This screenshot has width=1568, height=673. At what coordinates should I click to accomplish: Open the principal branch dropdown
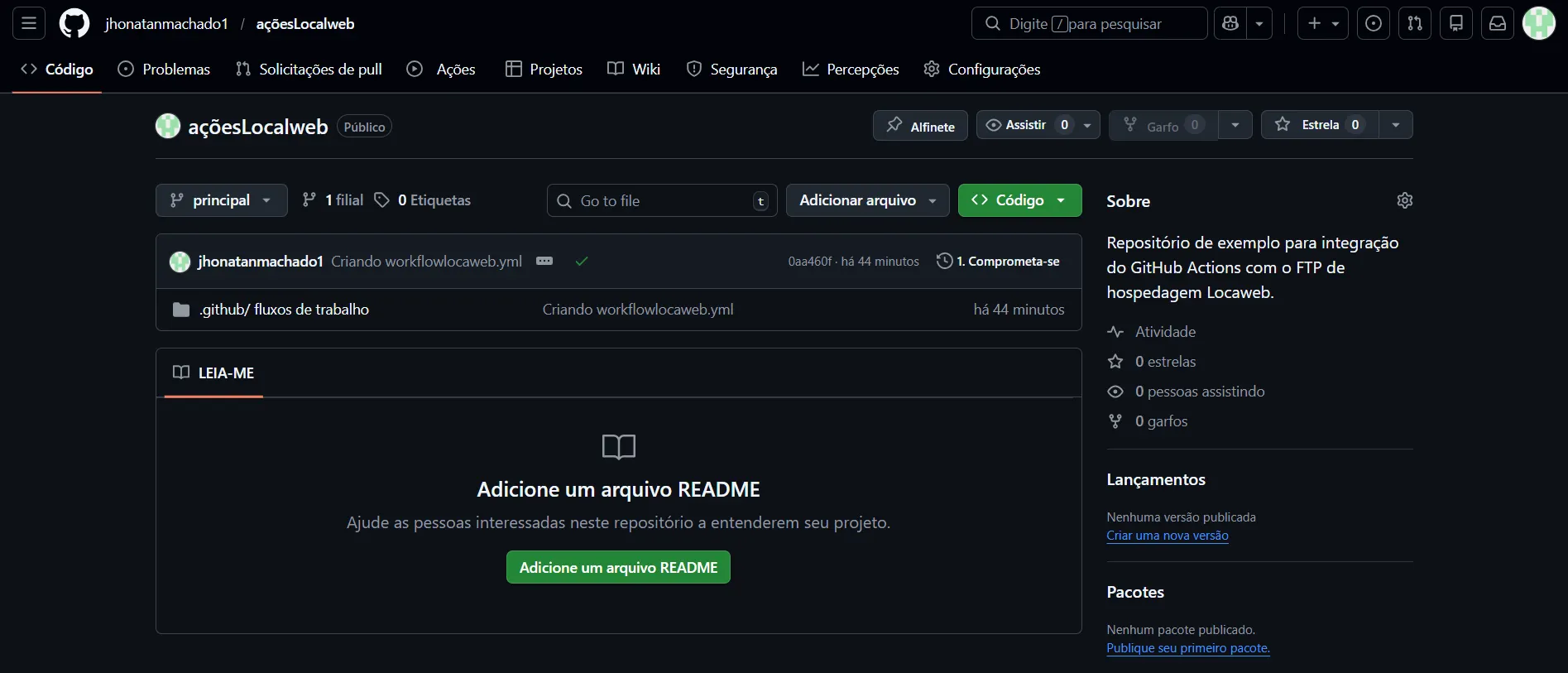[221, 200]
